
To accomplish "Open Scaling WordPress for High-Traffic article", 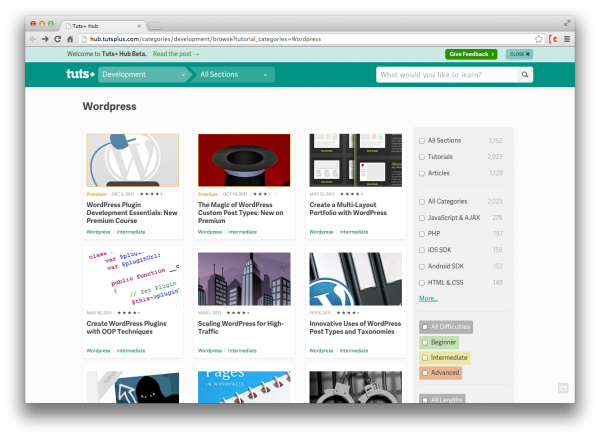I will click(241, 327).
